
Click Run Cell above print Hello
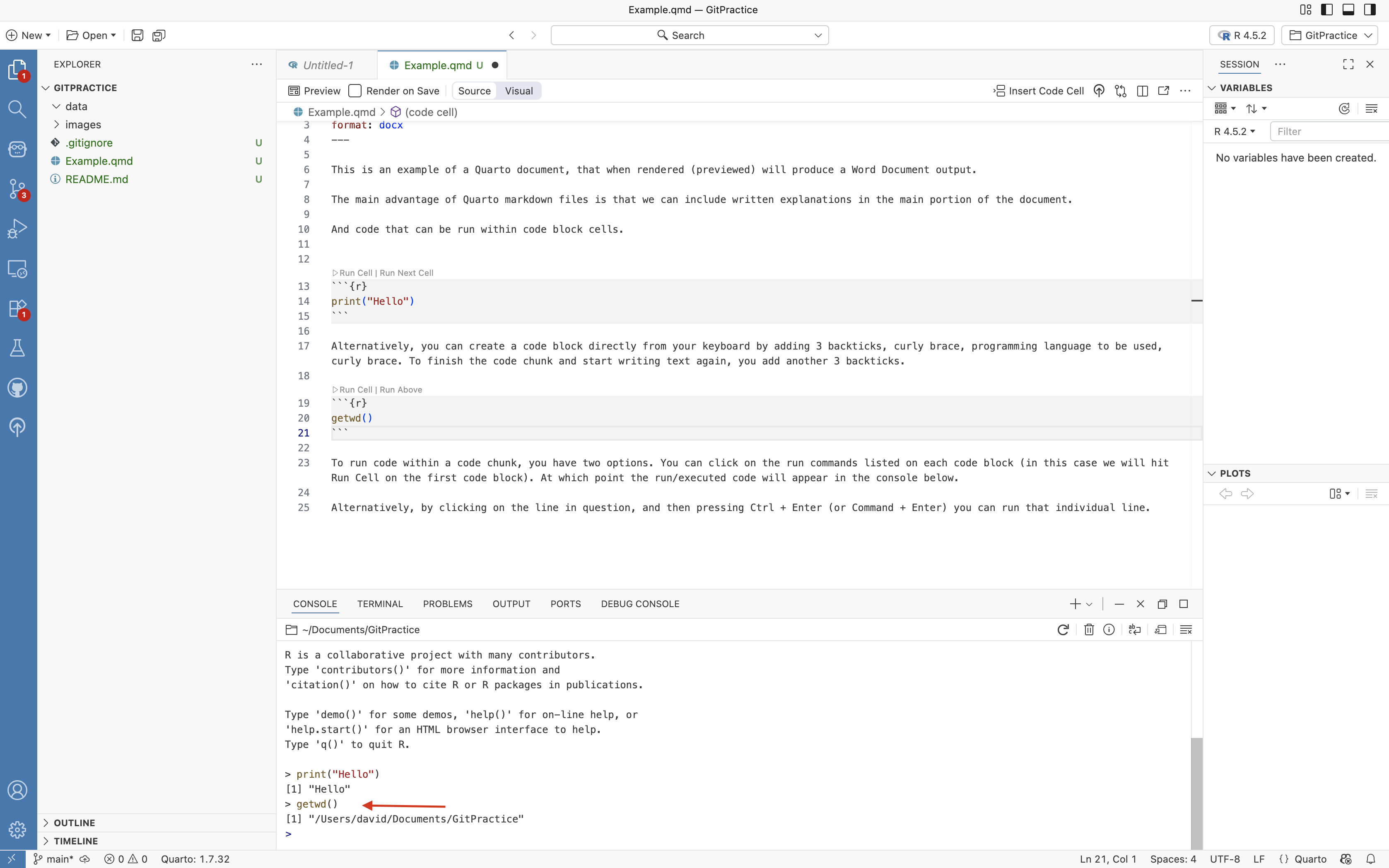[x=355, y=272]
